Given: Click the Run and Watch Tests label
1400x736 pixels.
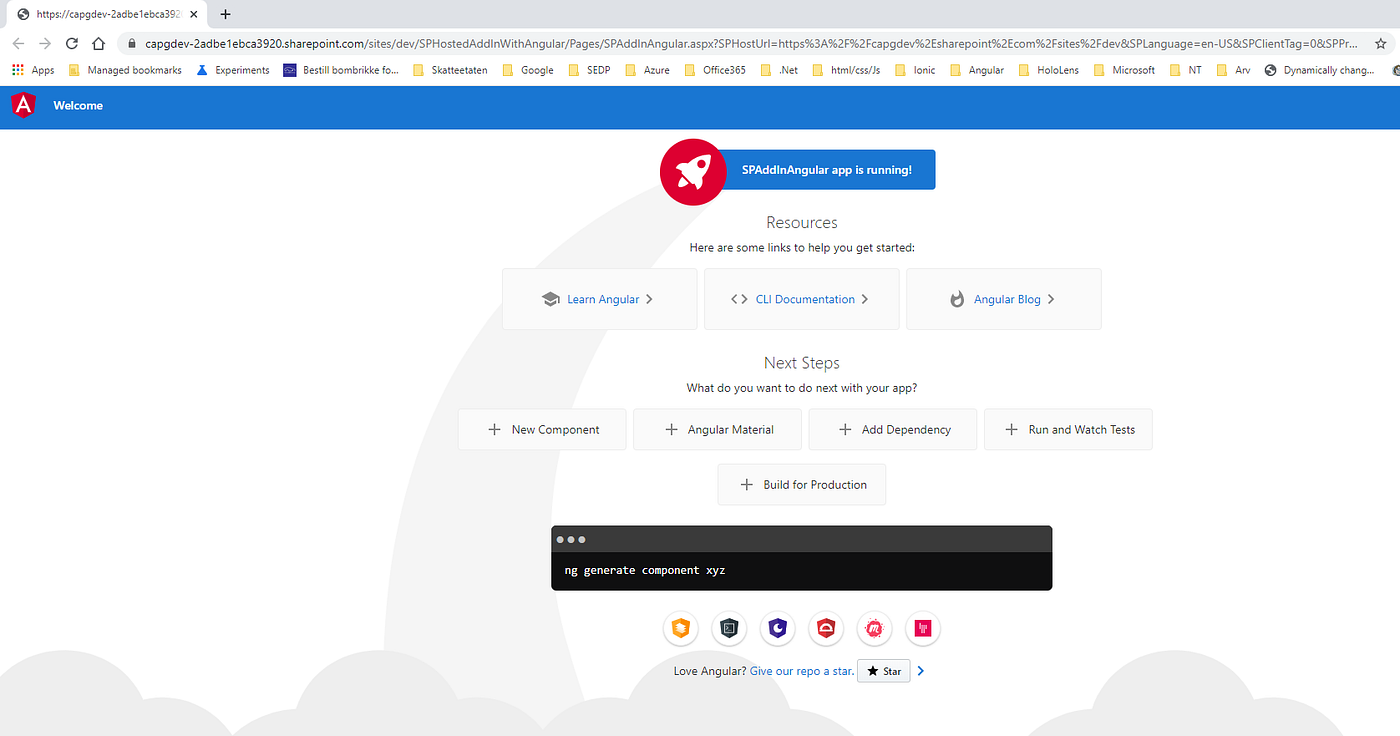Looking at the screenshot, I should 1082,430.
